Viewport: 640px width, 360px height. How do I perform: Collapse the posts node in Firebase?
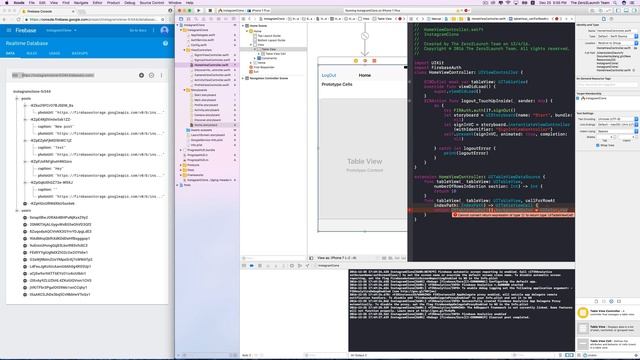17,98
